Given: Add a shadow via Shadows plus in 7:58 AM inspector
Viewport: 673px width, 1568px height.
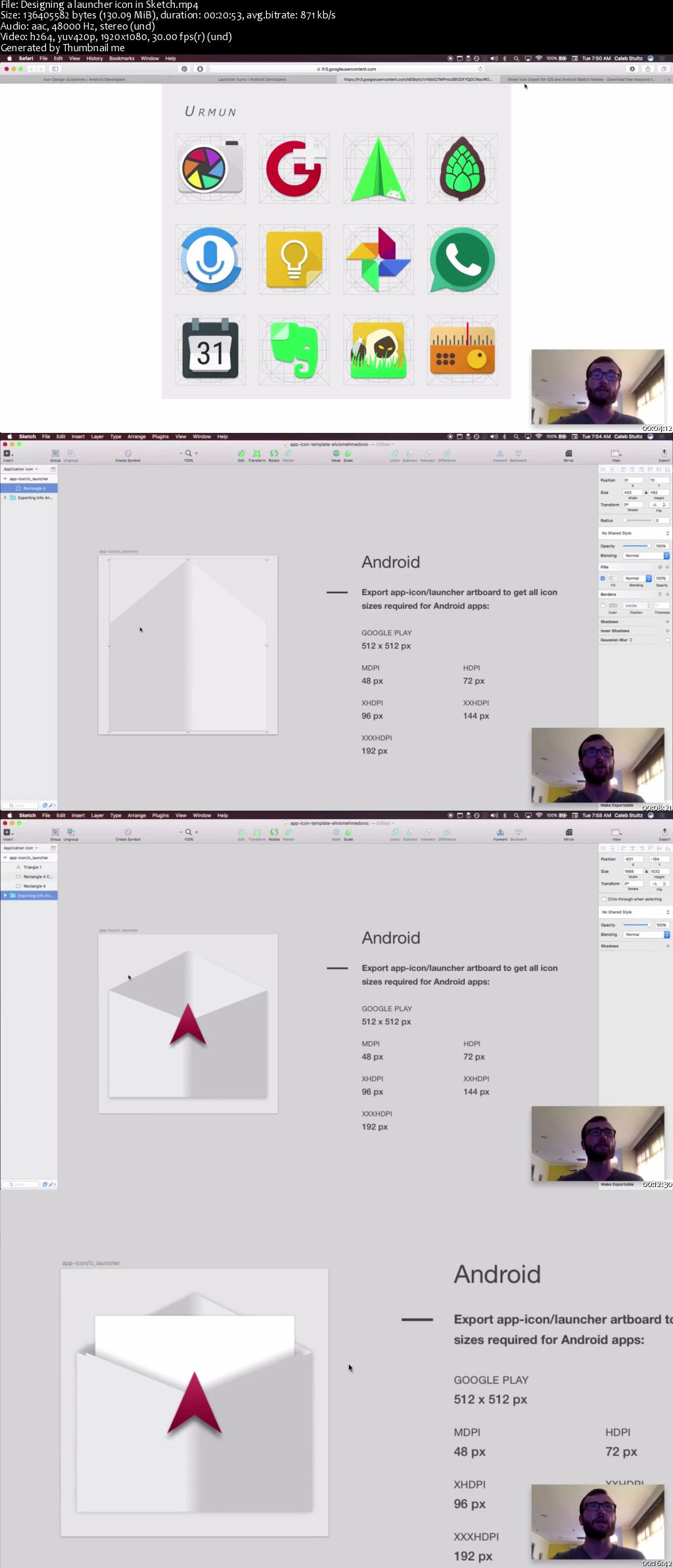Looking at the screenshot, I should click(x=668, y=946).
